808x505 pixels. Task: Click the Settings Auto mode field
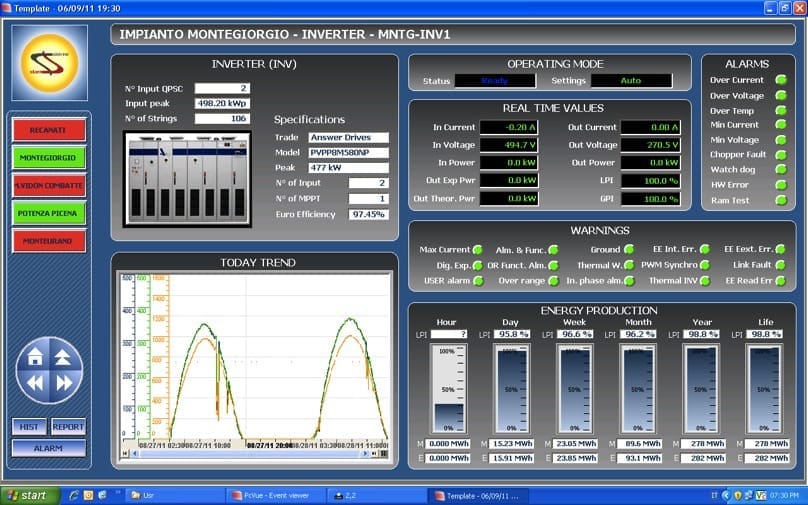[630, 80]
